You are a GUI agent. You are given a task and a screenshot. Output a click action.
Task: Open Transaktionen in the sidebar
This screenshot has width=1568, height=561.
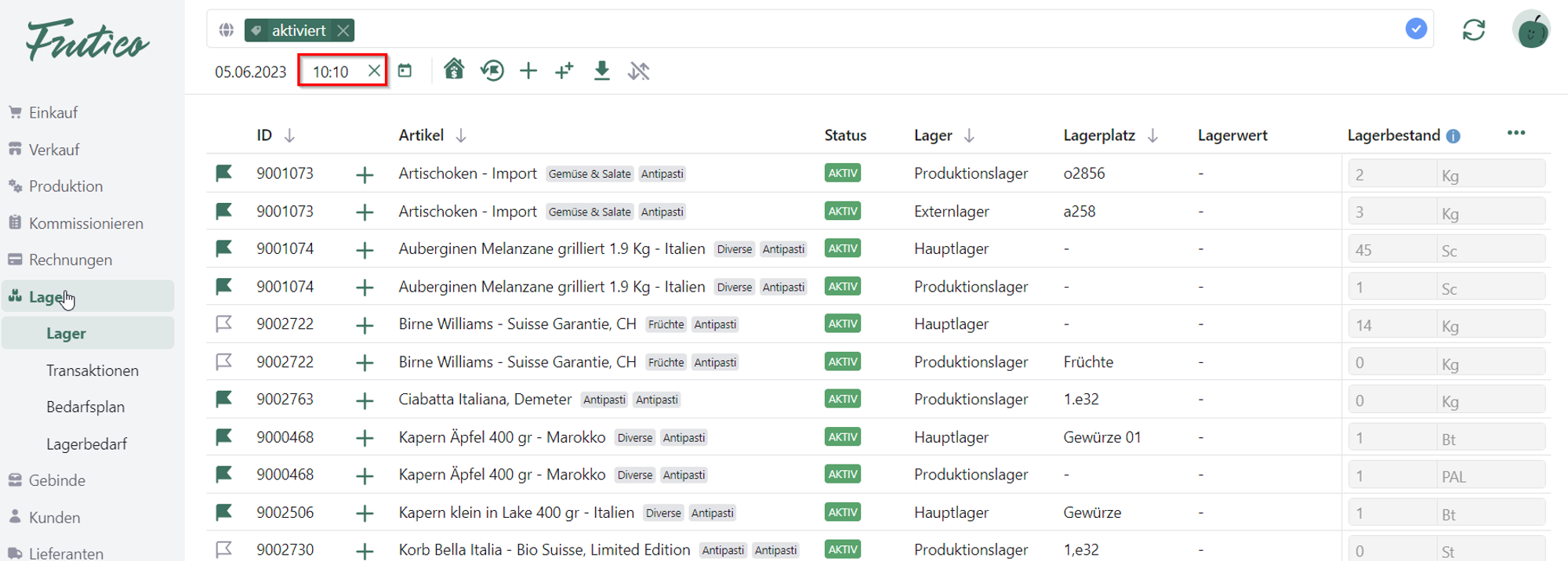point(93,371)
